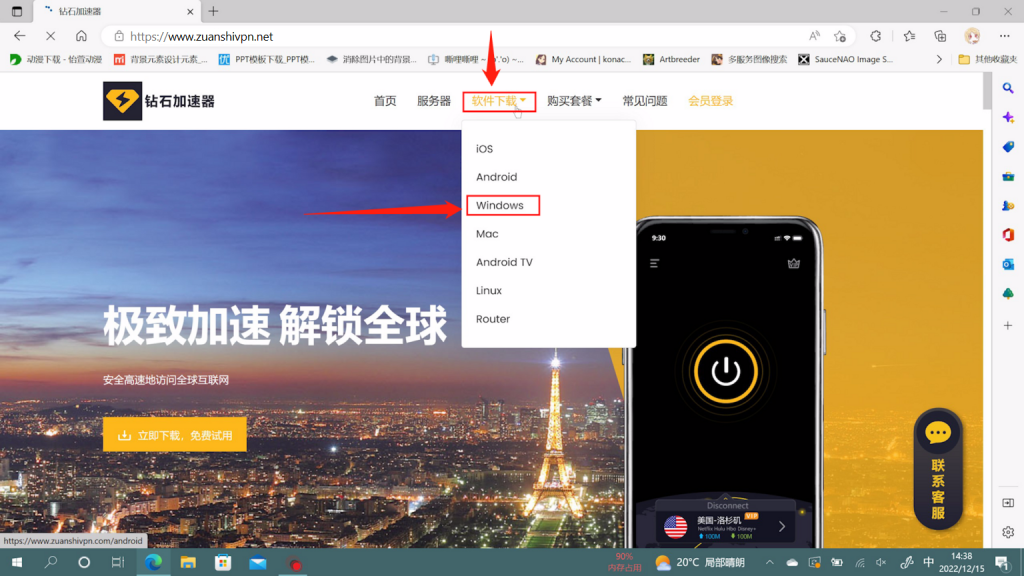Open the PPT模板下载 bookmark
The width and height of the screenshot is (1024, 576).
click(x=266, y=59)
